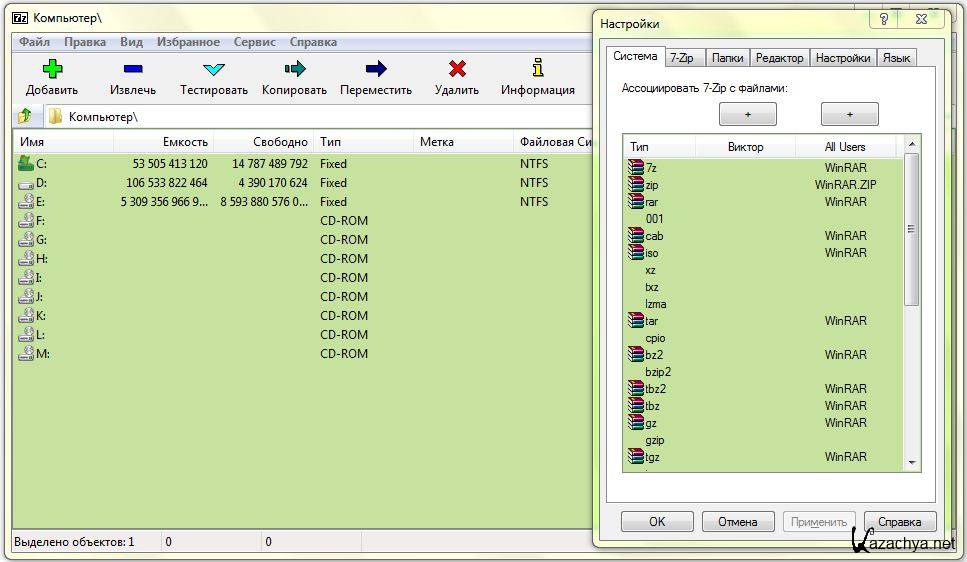The height and width of the screenshot is (562, 967).
Task: Switch to the 7-Zip settings tab
Action: pyautogui.click(x=684, y=58)
